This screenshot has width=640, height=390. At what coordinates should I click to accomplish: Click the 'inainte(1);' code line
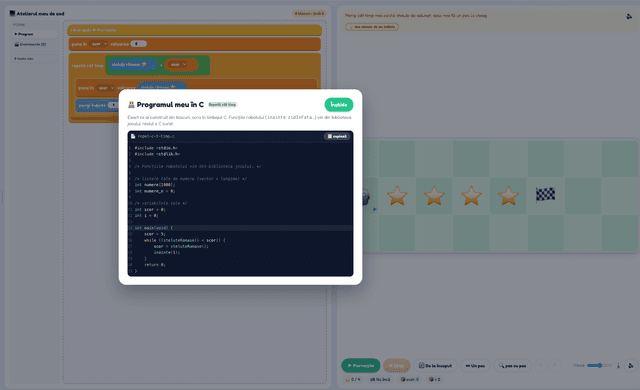(167, 253)
